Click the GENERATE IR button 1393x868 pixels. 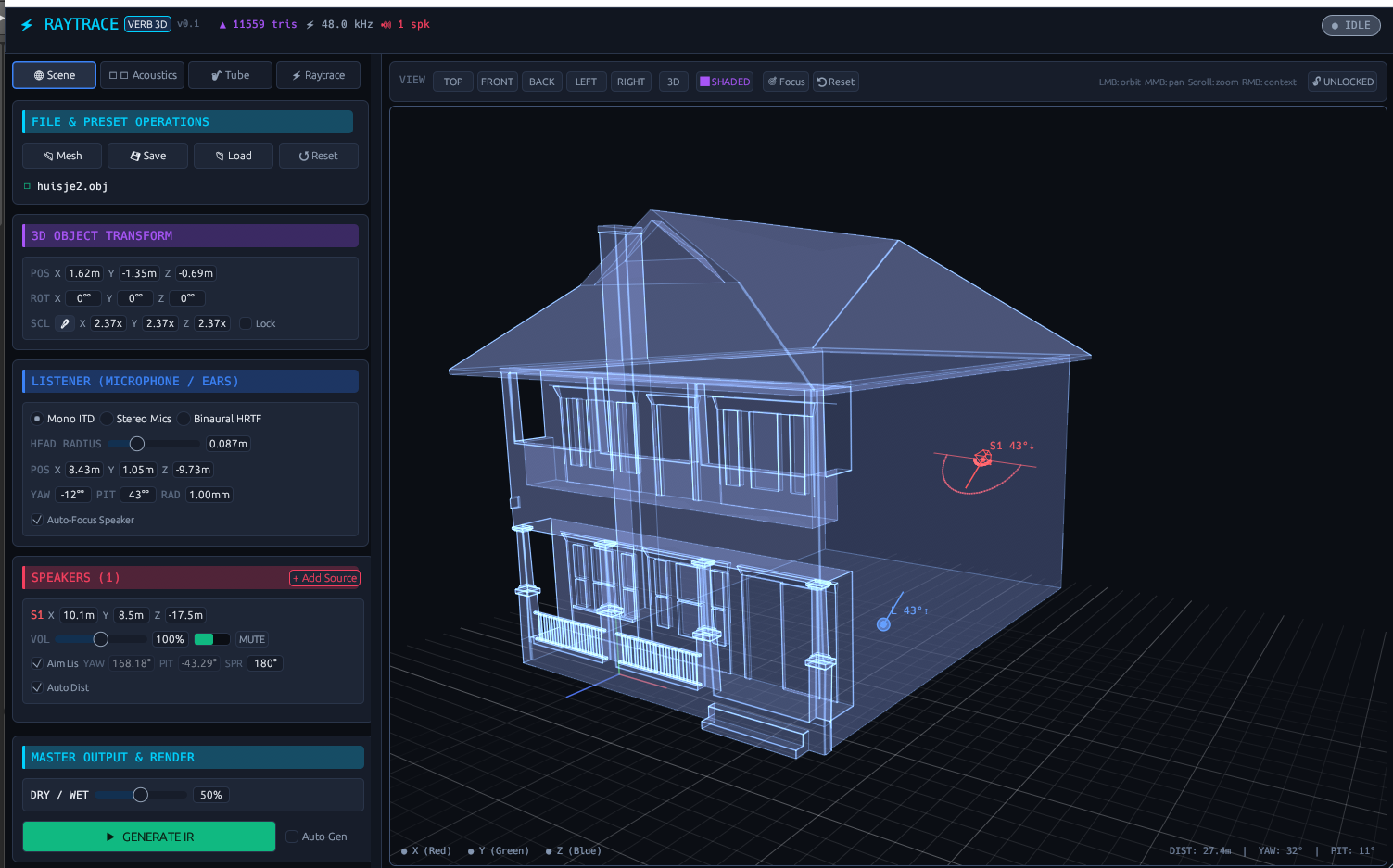pyautogui.click(x=149, y=837)
